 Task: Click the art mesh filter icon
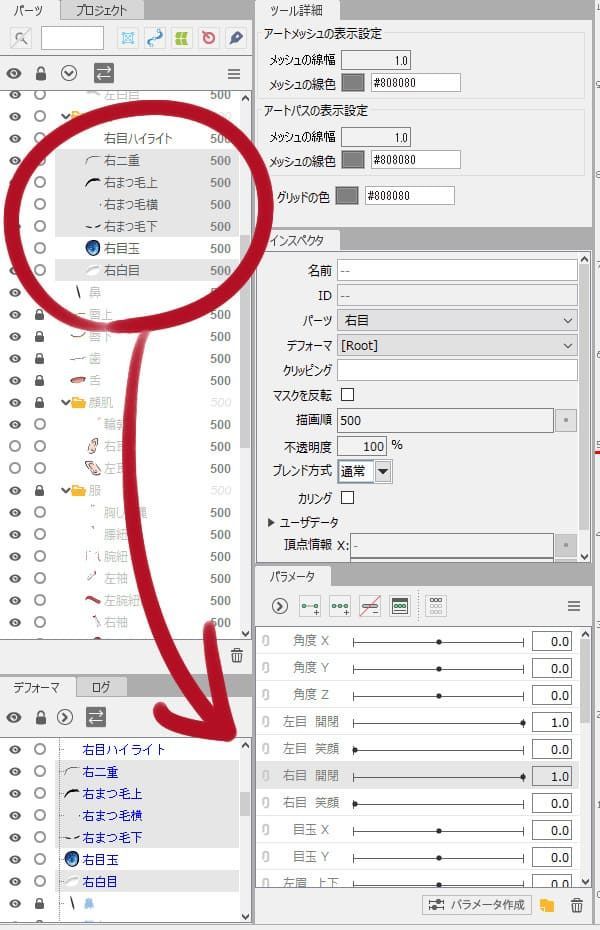127,39
